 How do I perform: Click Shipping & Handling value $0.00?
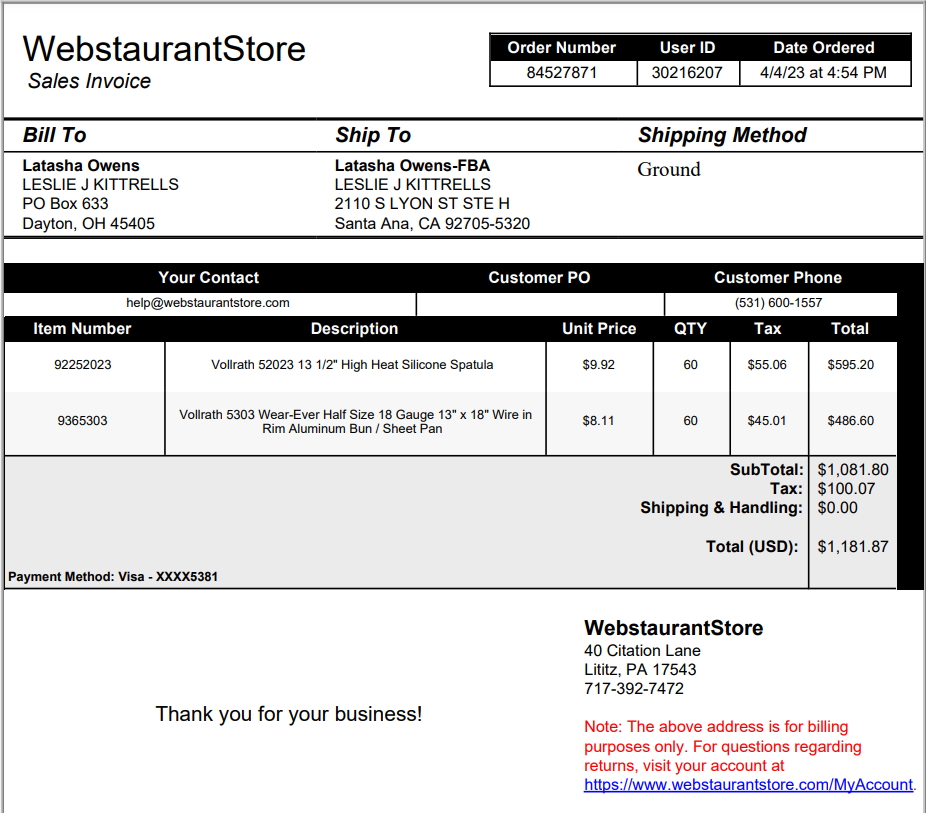pos(837,508)
